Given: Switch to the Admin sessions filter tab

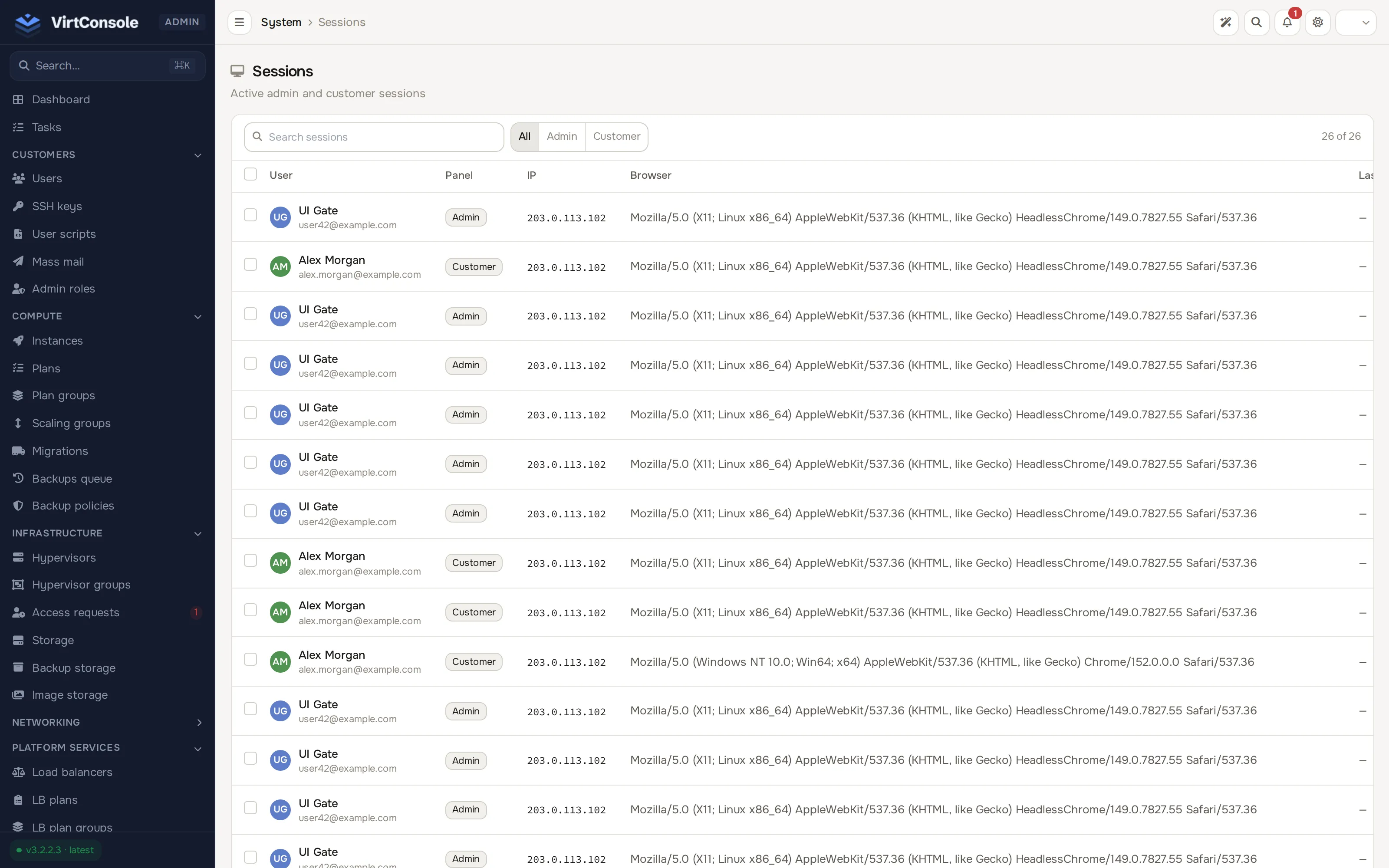Looking at the screenshot, I should coord(561,137).
